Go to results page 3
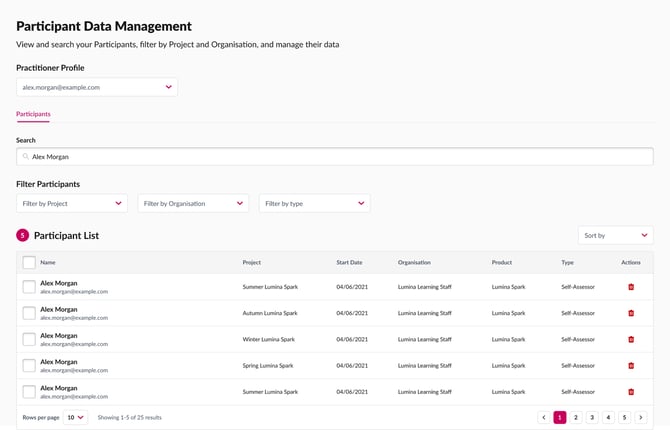The width and height of the screenshot is (670, 430). click(x=592, y=417)
